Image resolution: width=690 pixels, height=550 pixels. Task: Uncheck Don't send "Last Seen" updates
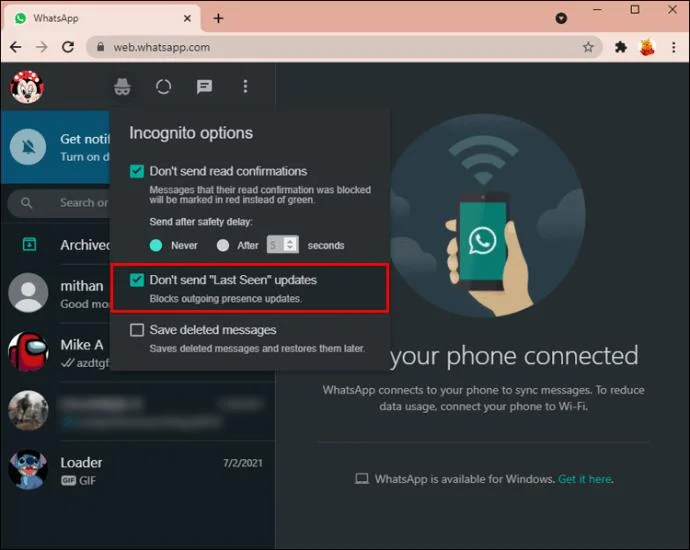137,280
